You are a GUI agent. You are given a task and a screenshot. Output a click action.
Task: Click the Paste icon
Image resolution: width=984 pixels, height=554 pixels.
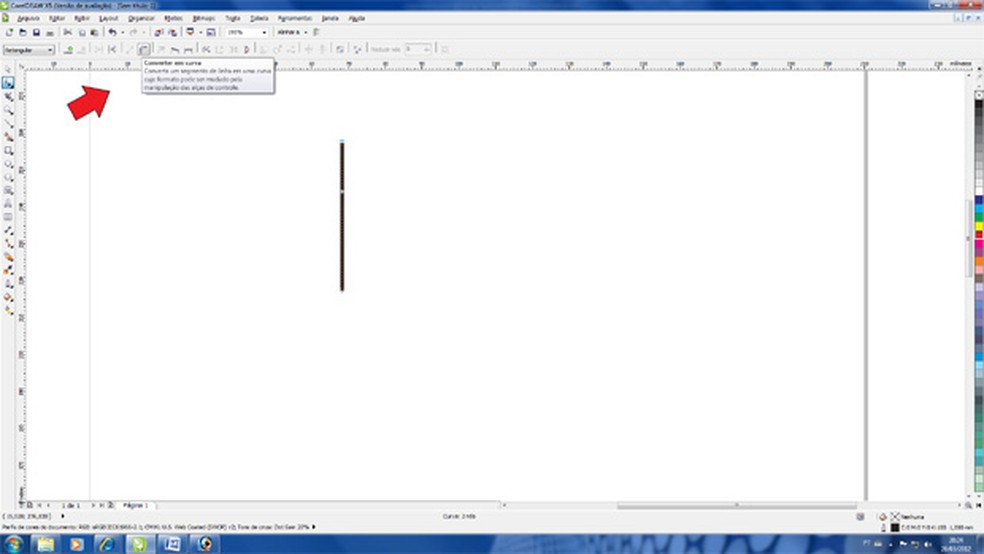tap(95, 32)
